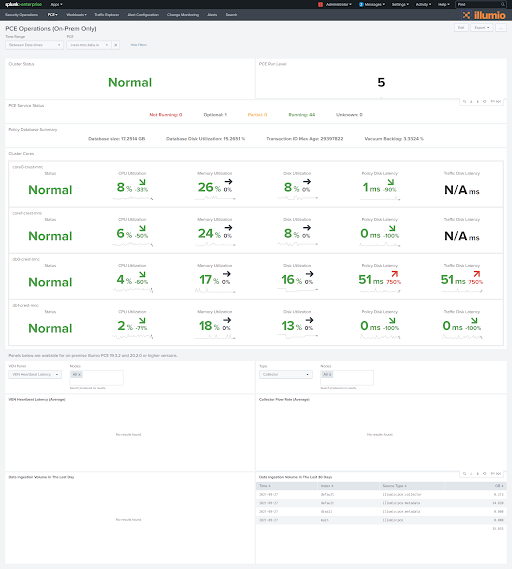Open Security Operations tab

(x=21, y=15)
